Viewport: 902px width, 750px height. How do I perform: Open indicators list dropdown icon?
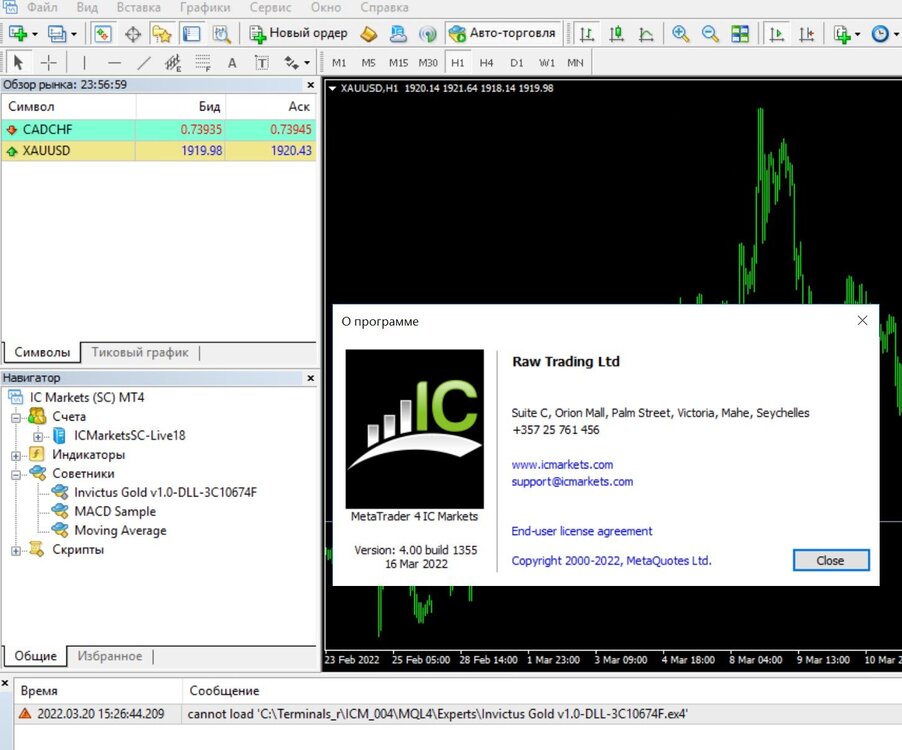847,34
